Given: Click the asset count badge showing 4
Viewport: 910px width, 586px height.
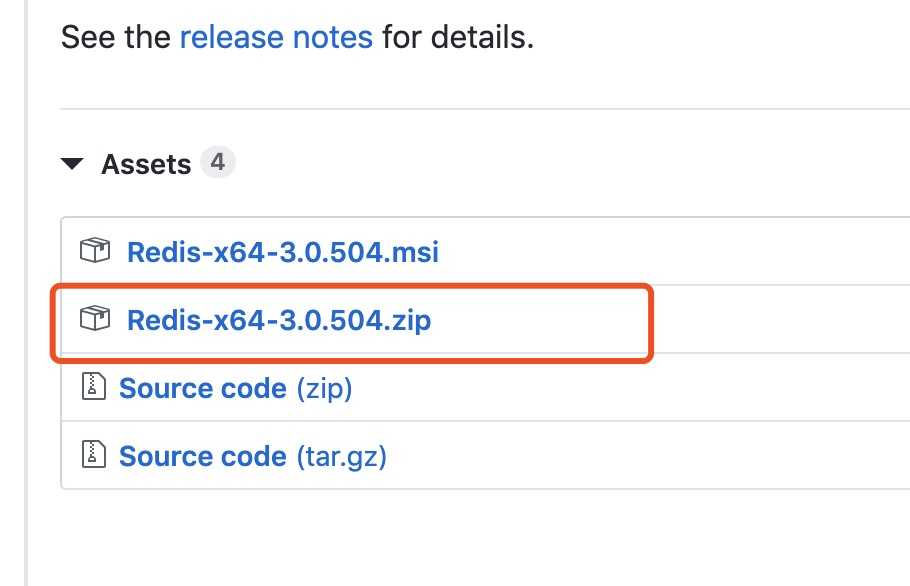Looking at the screenshot, I should [x=218, y=162].
